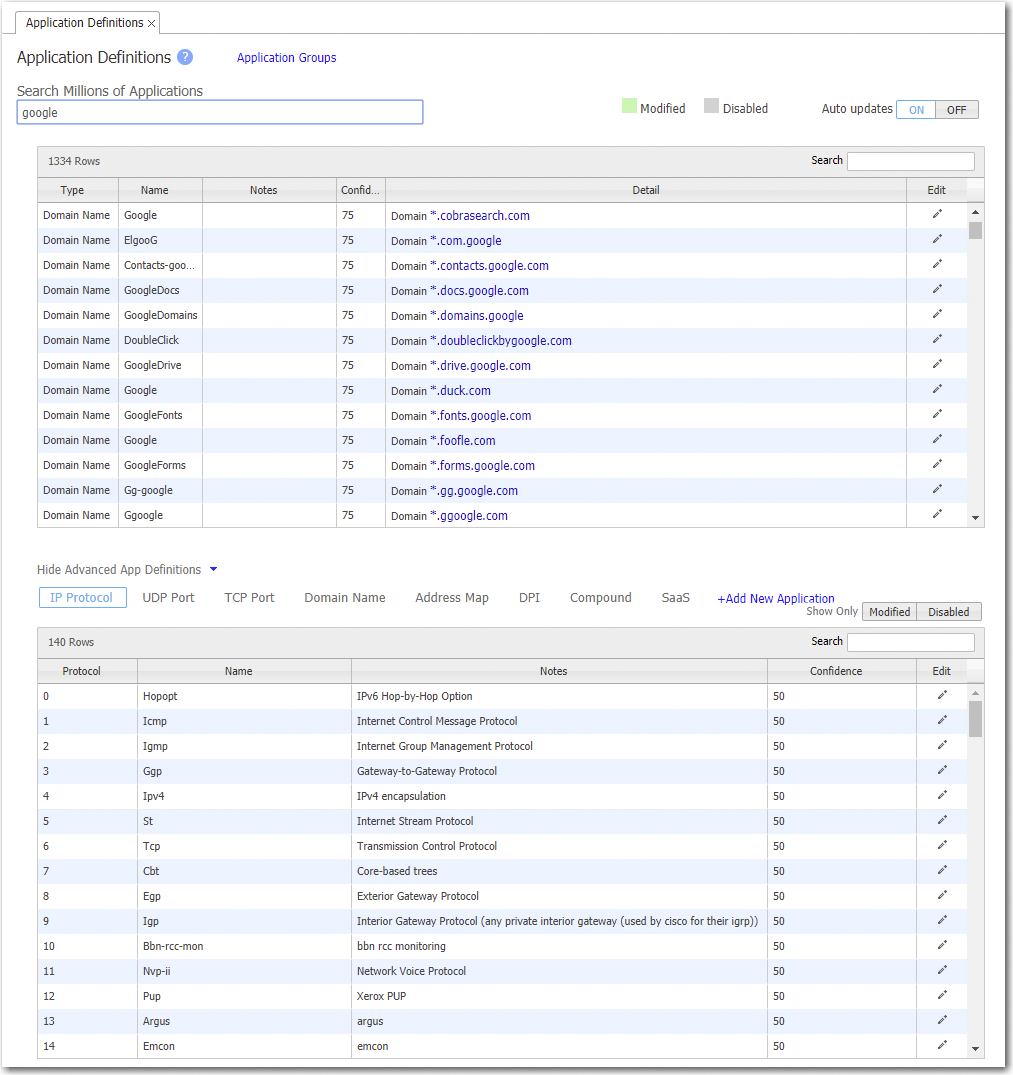Click +Add New Application
1013x1075 pixels.
[776, 599]
